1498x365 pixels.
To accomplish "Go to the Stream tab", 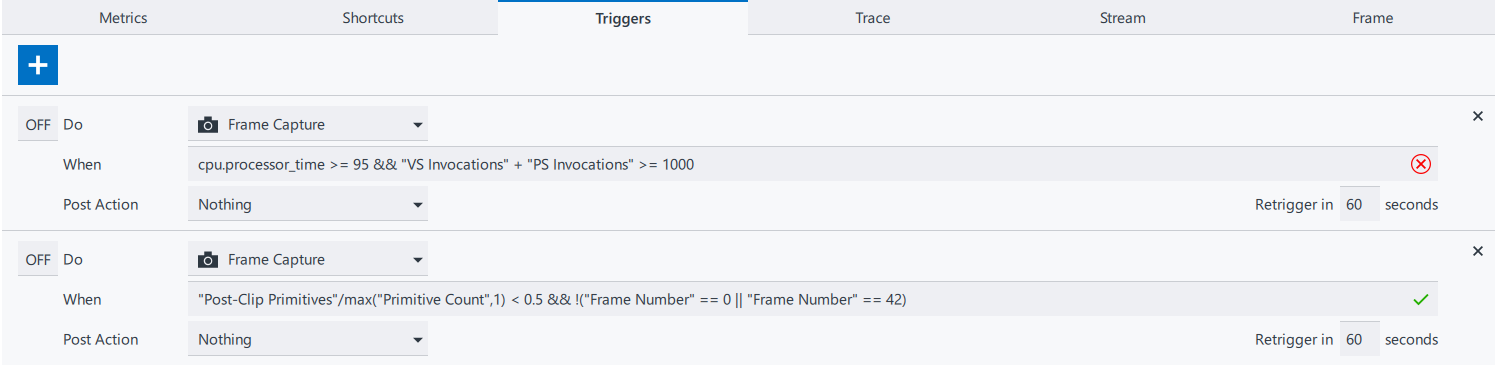I will 1121,18.
